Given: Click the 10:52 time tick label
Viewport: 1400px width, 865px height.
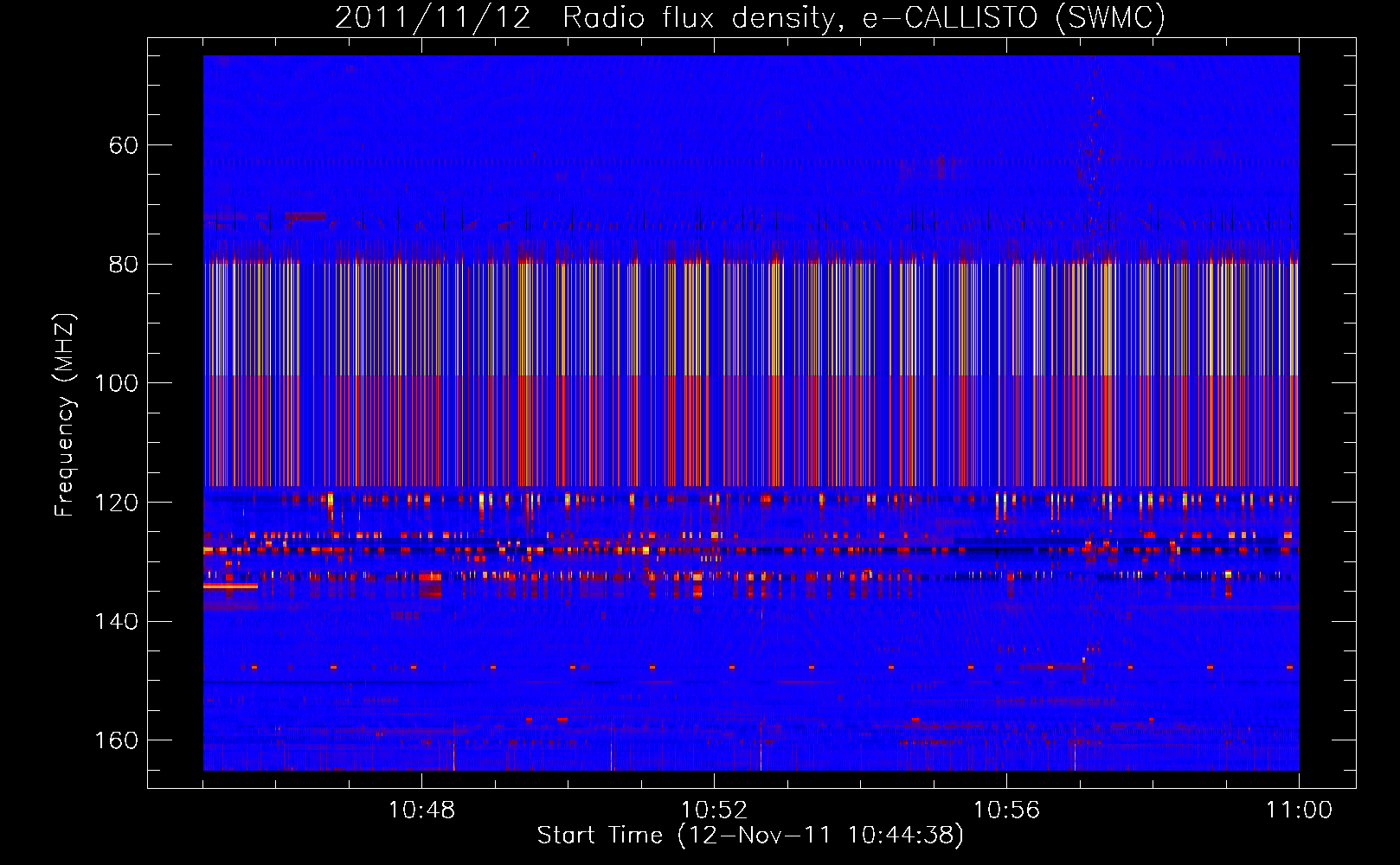Looking at the screenshot, I should coord(714,811).
